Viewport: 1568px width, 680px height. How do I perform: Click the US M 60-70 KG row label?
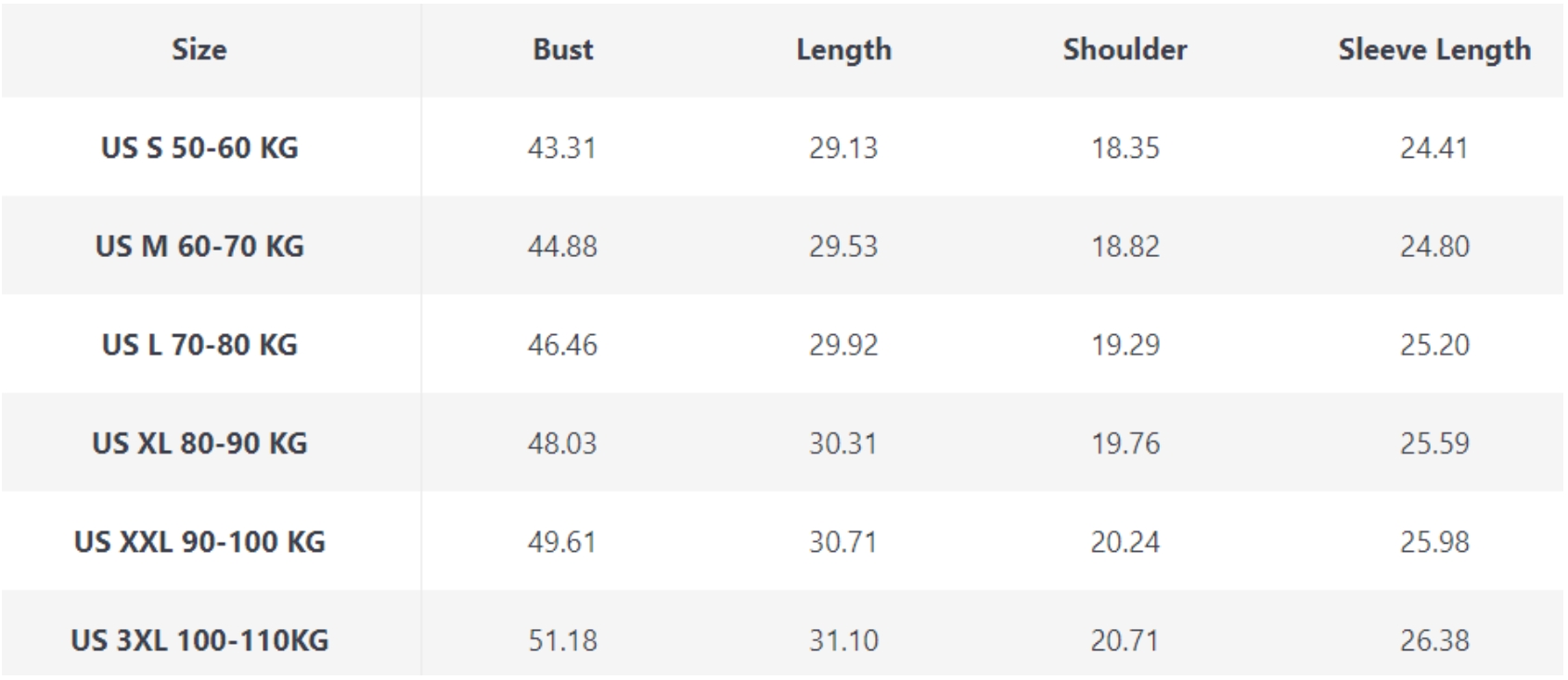click(199, 246)
